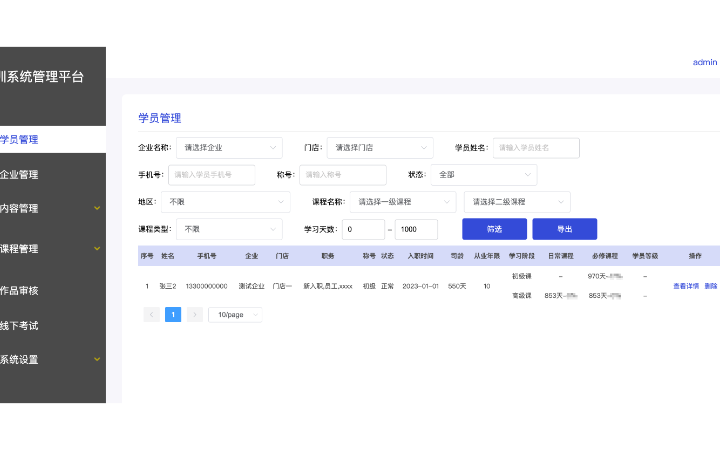
Task: Click the 测试企业 cell
Action: pyautogui.click(x=252, y=286)
